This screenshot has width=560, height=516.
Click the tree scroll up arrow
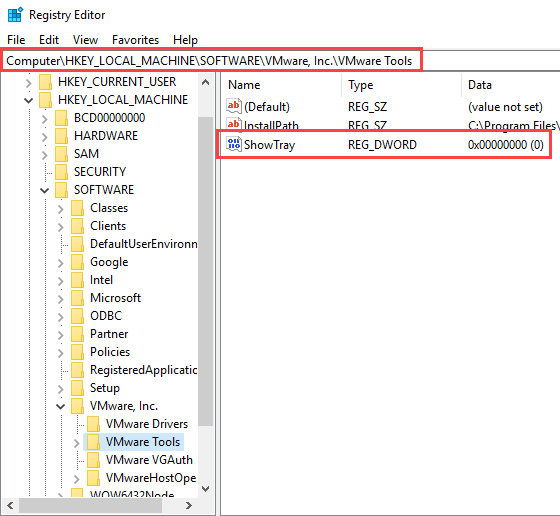click(x=205, y=82)
